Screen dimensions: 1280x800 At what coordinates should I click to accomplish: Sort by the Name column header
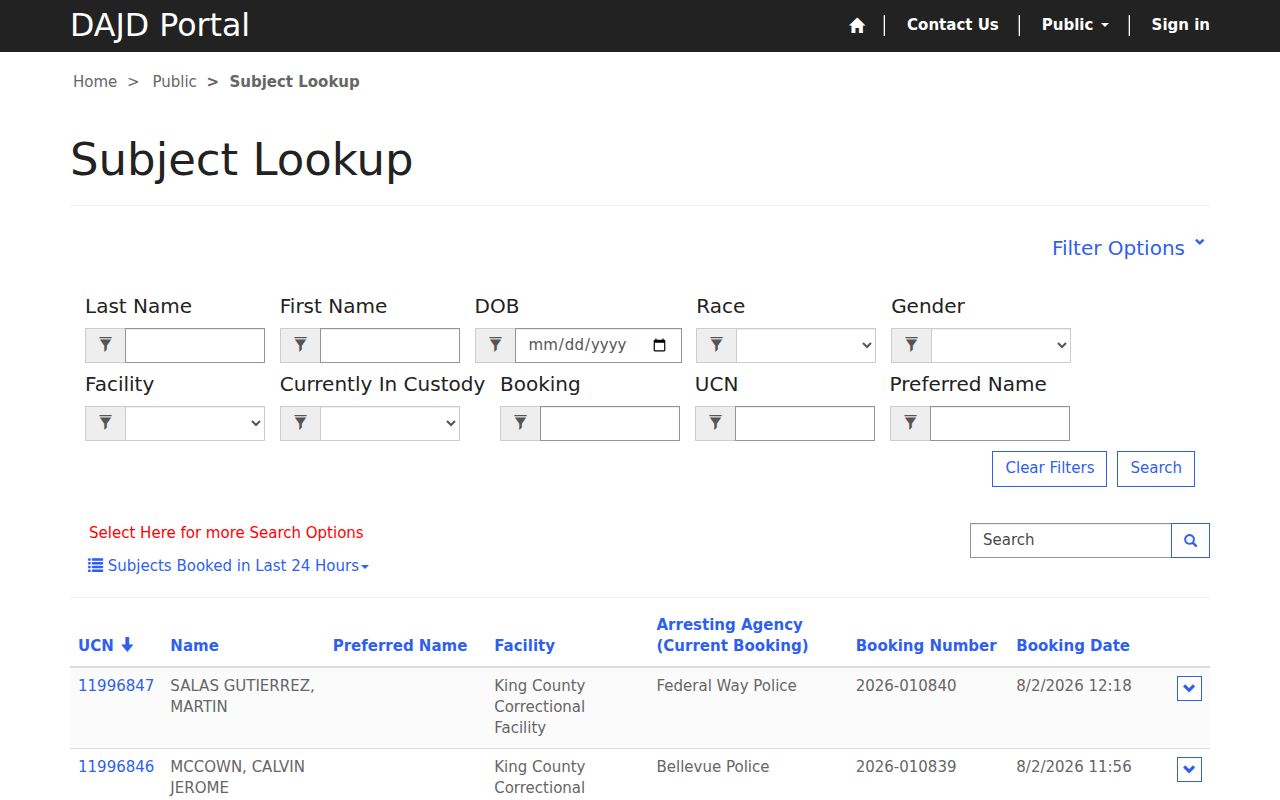(x=194, y=646)
